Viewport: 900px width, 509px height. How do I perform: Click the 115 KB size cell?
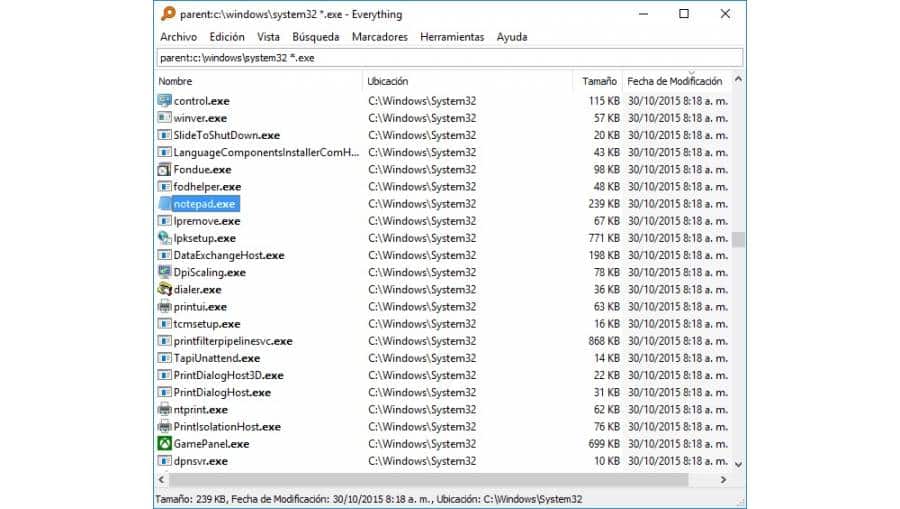pos(604,101)
